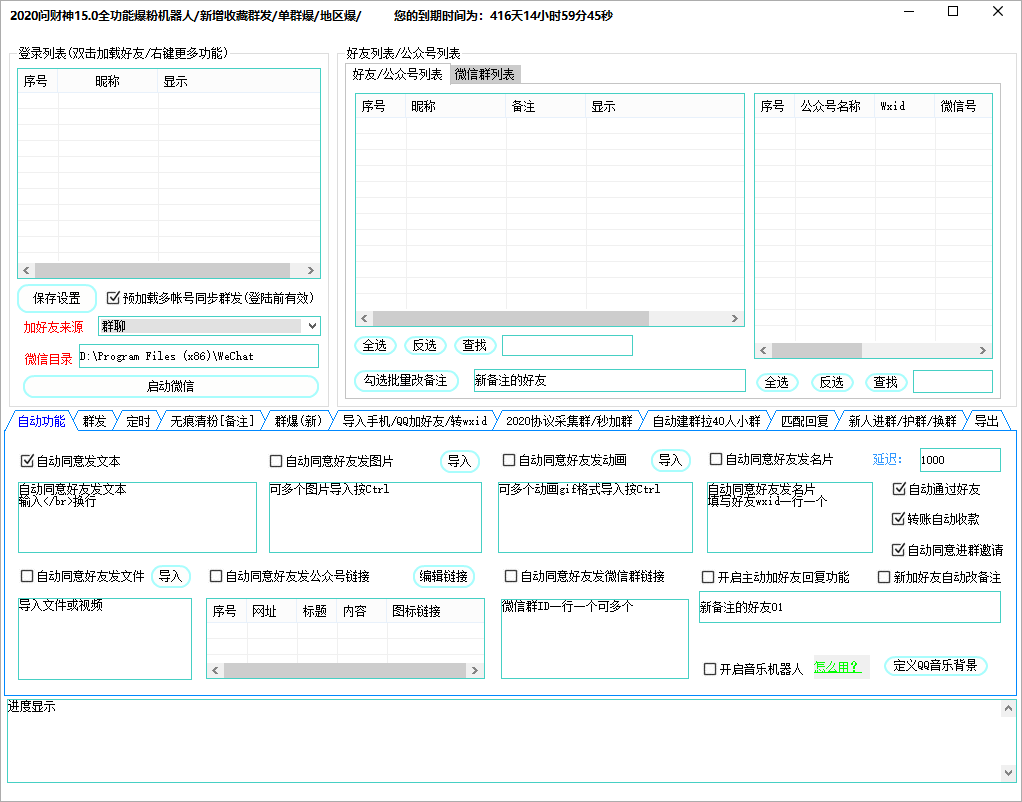Viewport: 1022px width, 802px height.
Task: Click the 保存设置 button
Action: tap(57, 299)
